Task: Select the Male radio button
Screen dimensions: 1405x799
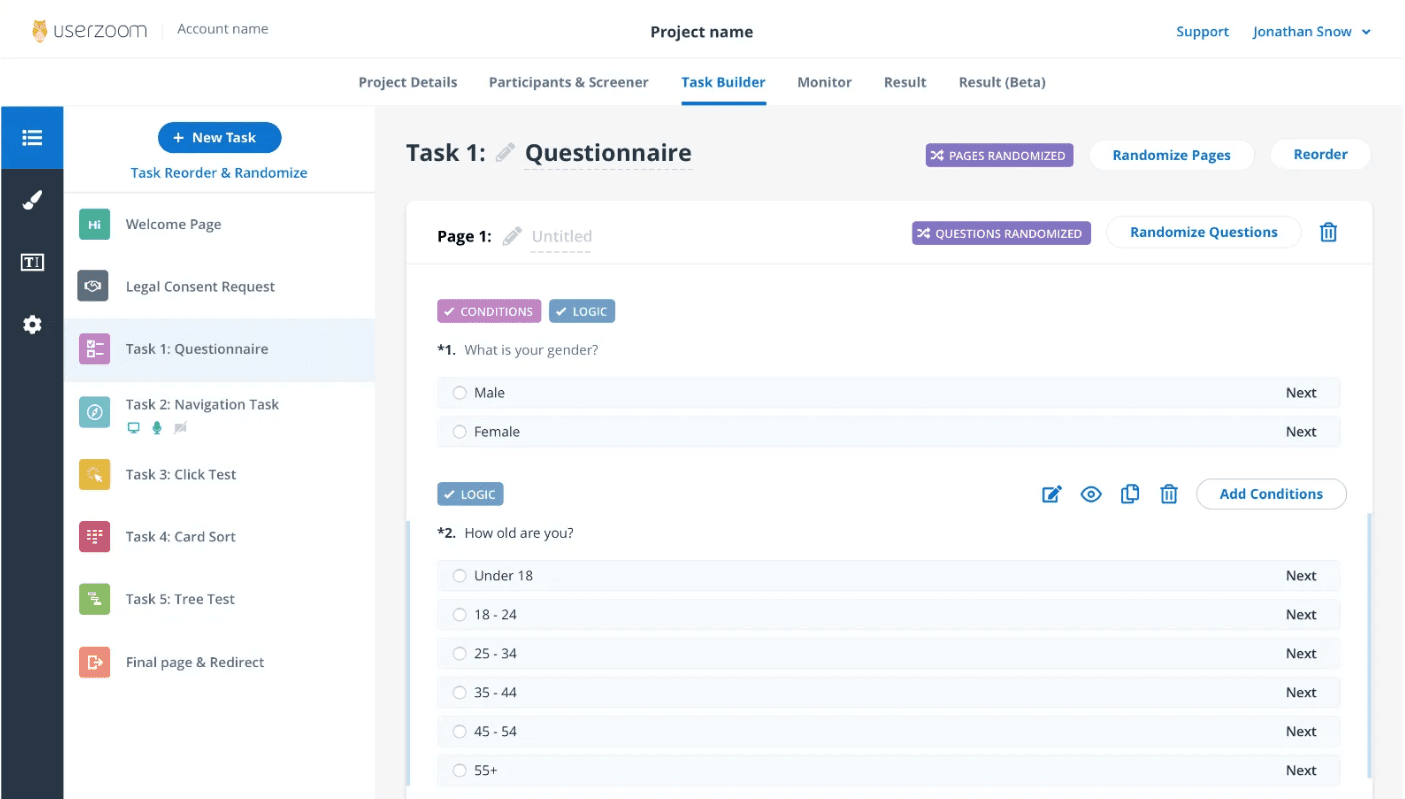Action: click(x=459, y=392)
